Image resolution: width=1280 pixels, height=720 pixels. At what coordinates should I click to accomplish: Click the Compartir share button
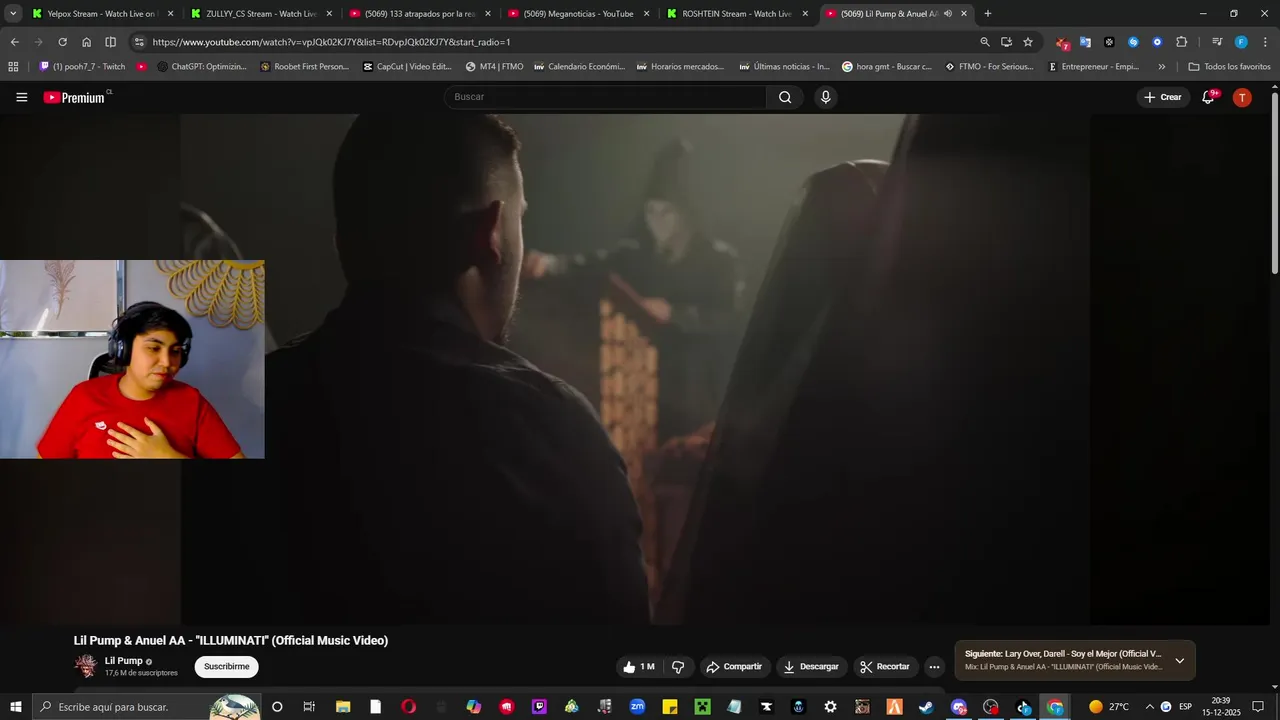coord(734,667)
